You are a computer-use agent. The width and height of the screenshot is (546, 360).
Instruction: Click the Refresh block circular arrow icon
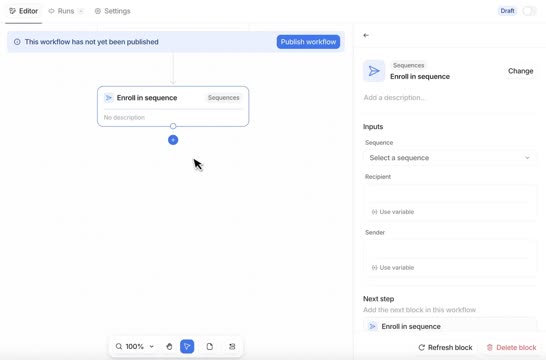421,347
